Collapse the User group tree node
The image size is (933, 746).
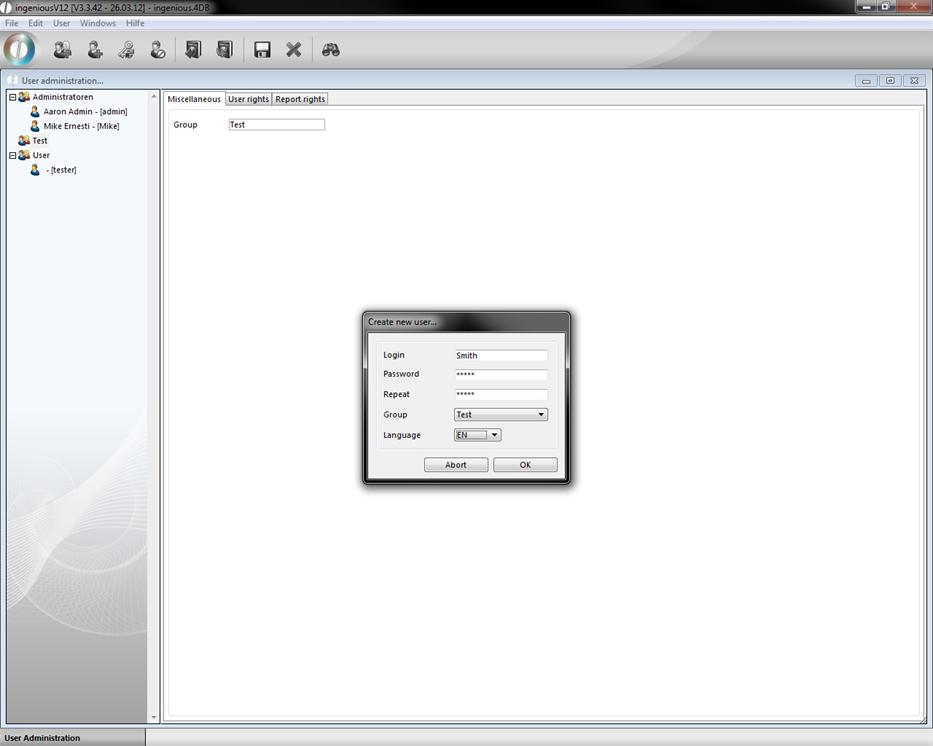[13, 155]
